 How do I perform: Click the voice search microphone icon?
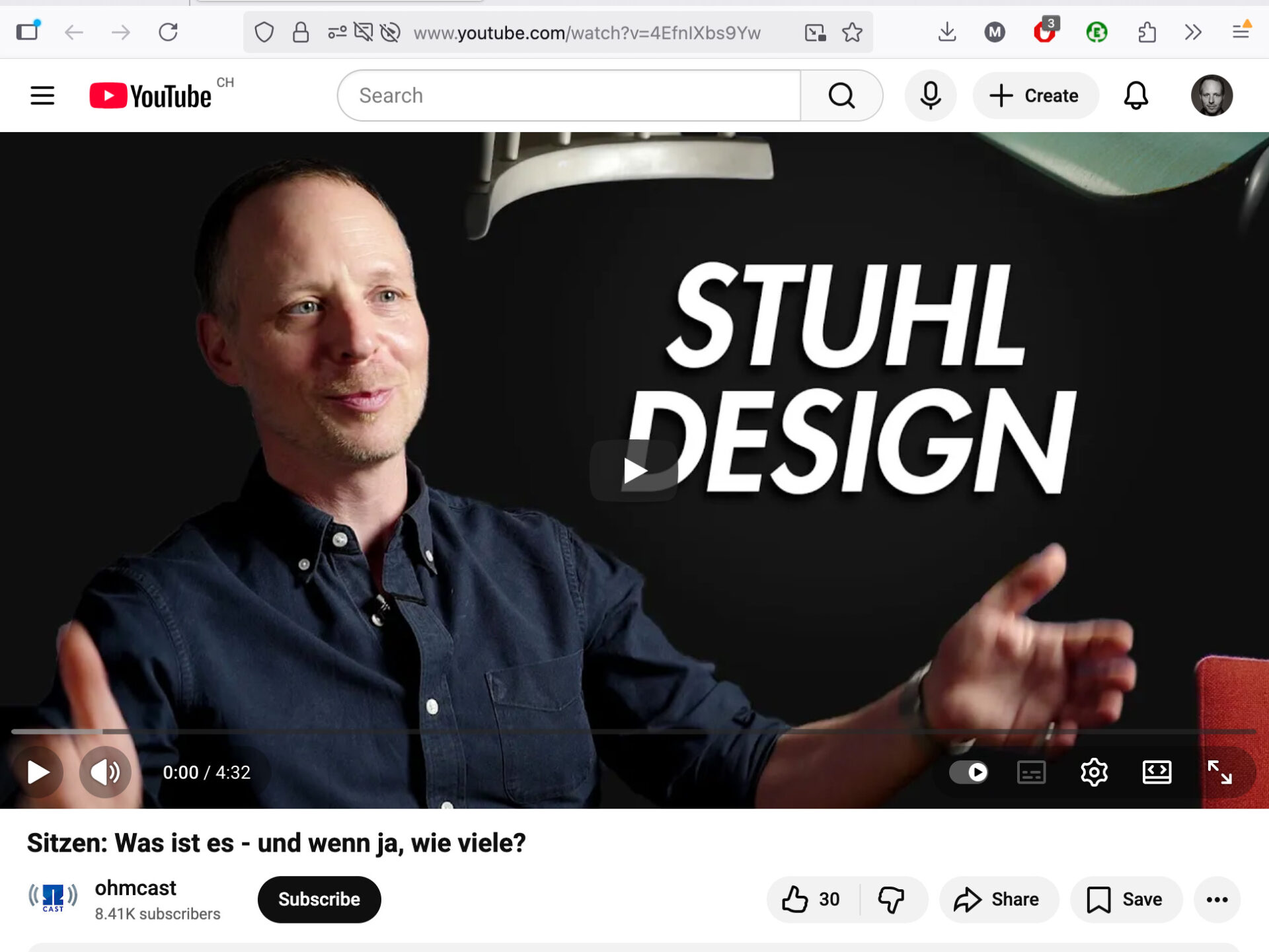(930, 96)
